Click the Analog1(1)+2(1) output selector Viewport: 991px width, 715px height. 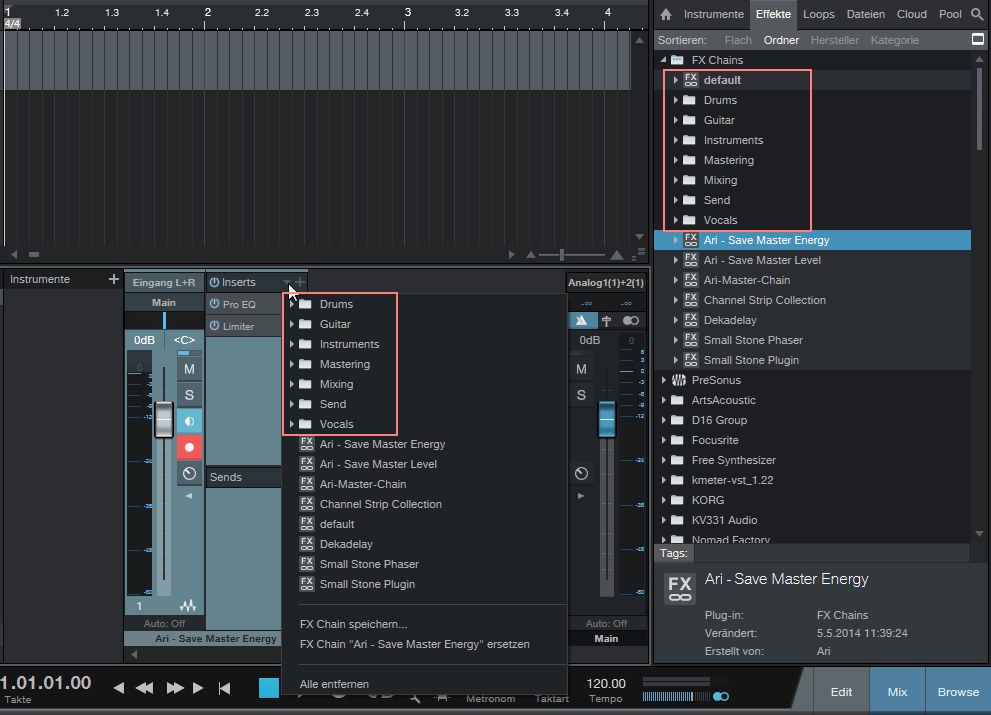click(605, 282)
